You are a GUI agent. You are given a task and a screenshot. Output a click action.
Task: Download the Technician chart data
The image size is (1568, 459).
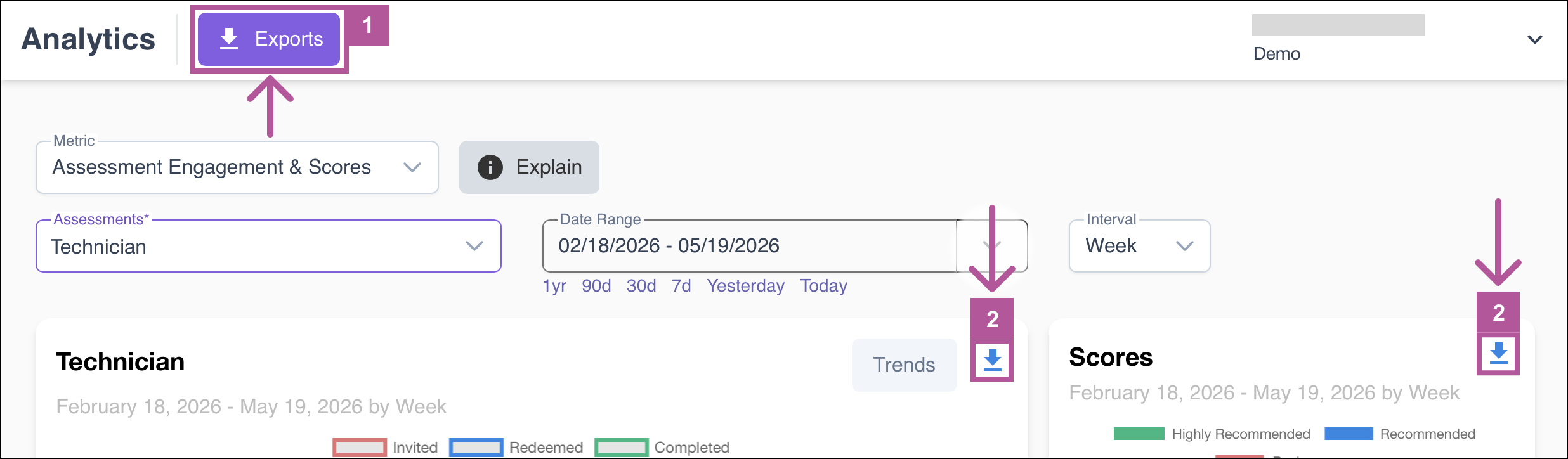992,360
